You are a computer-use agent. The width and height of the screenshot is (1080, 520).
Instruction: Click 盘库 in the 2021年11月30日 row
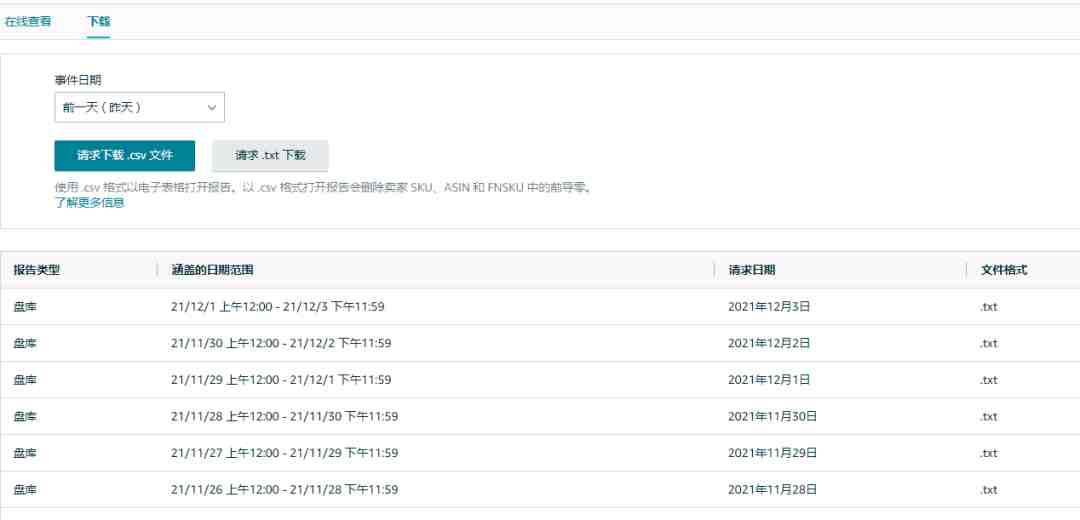[x=25, y=416]
